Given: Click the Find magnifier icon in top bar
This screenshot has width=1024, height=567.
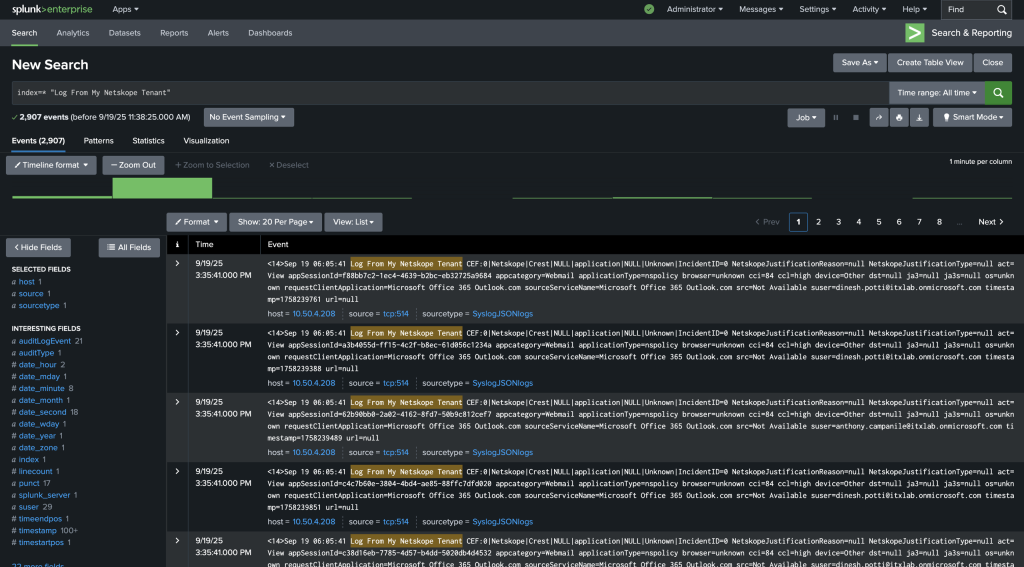Looking at the screenshot, I should 1001,10.
